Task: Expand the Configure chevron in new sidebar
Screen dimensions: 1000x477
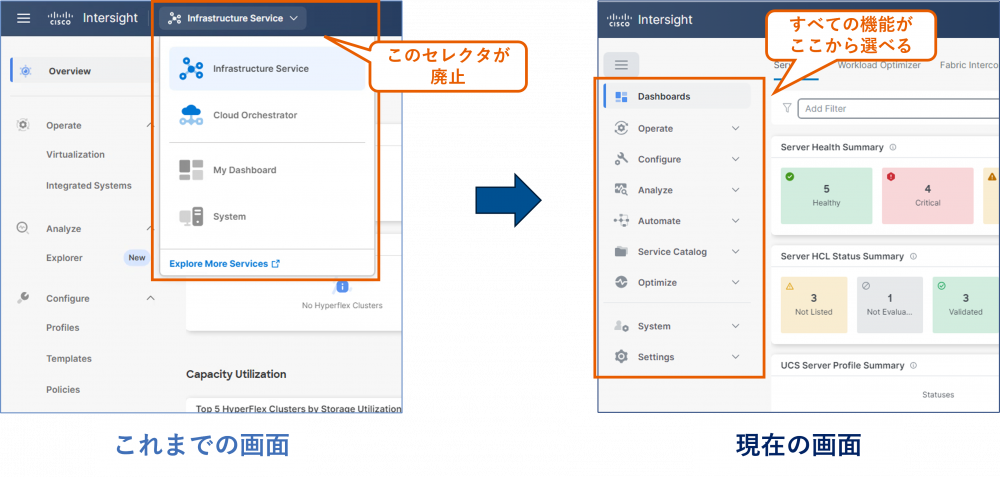Action: click(x=735, y=159)
